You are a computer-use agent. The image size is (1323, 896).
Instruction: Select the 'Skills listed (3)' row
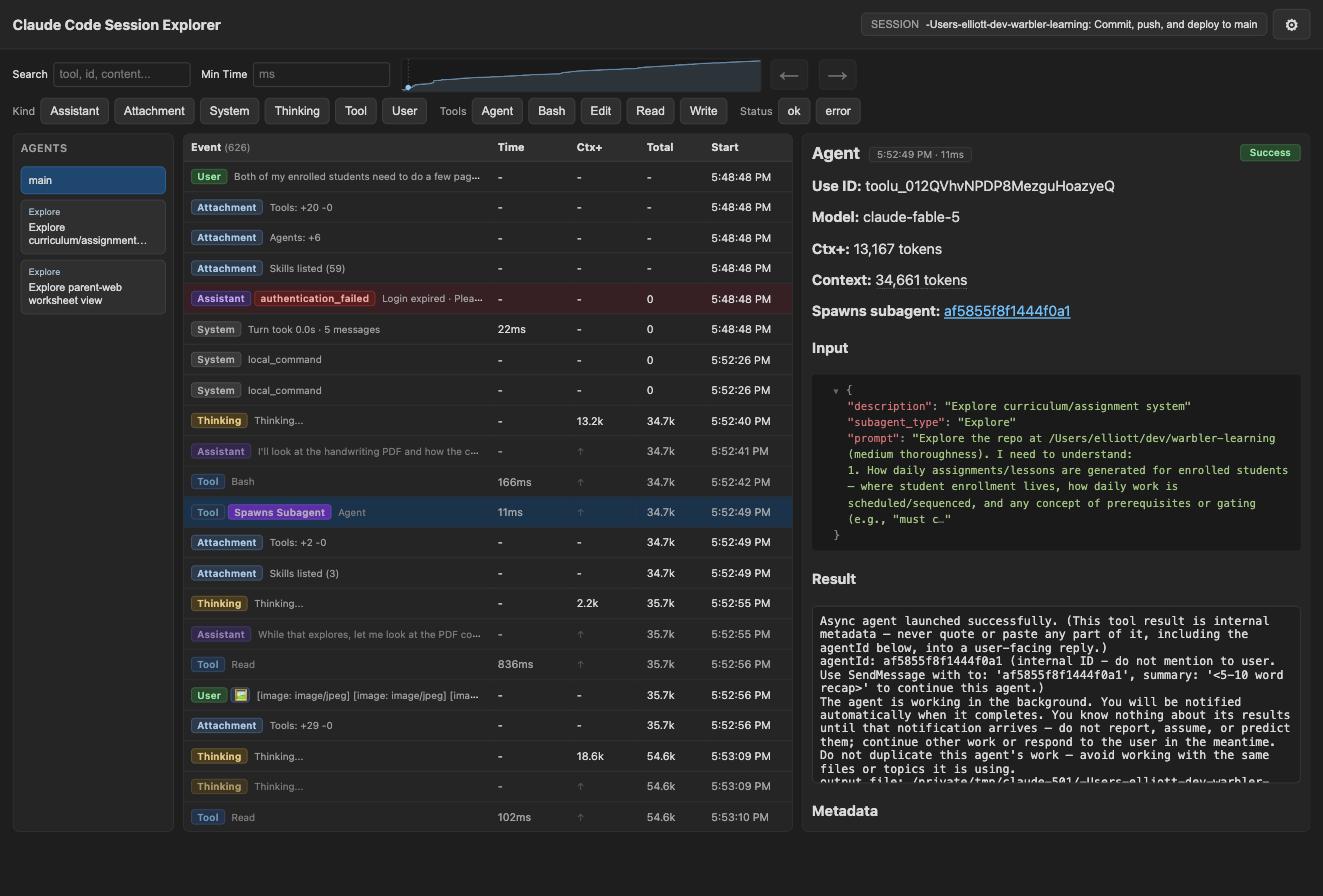tap(487, 573)
